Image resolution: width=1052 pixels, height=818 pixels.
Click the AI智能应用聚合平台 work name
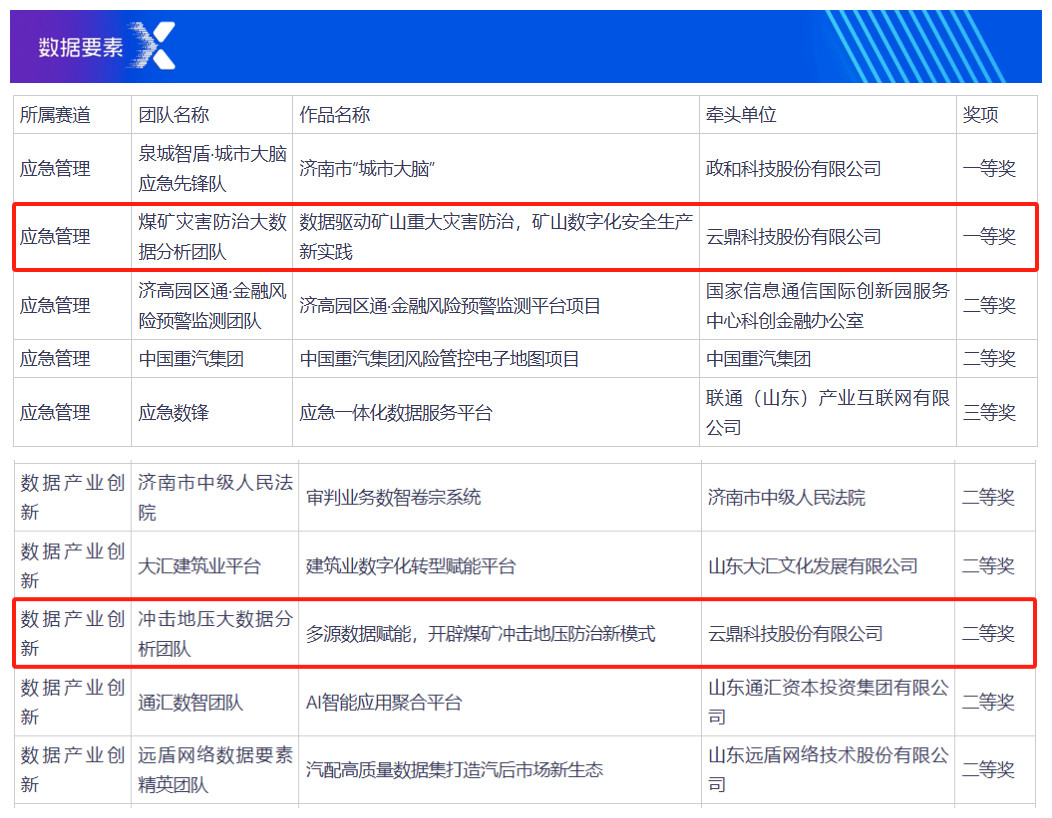tap(384, 703)
